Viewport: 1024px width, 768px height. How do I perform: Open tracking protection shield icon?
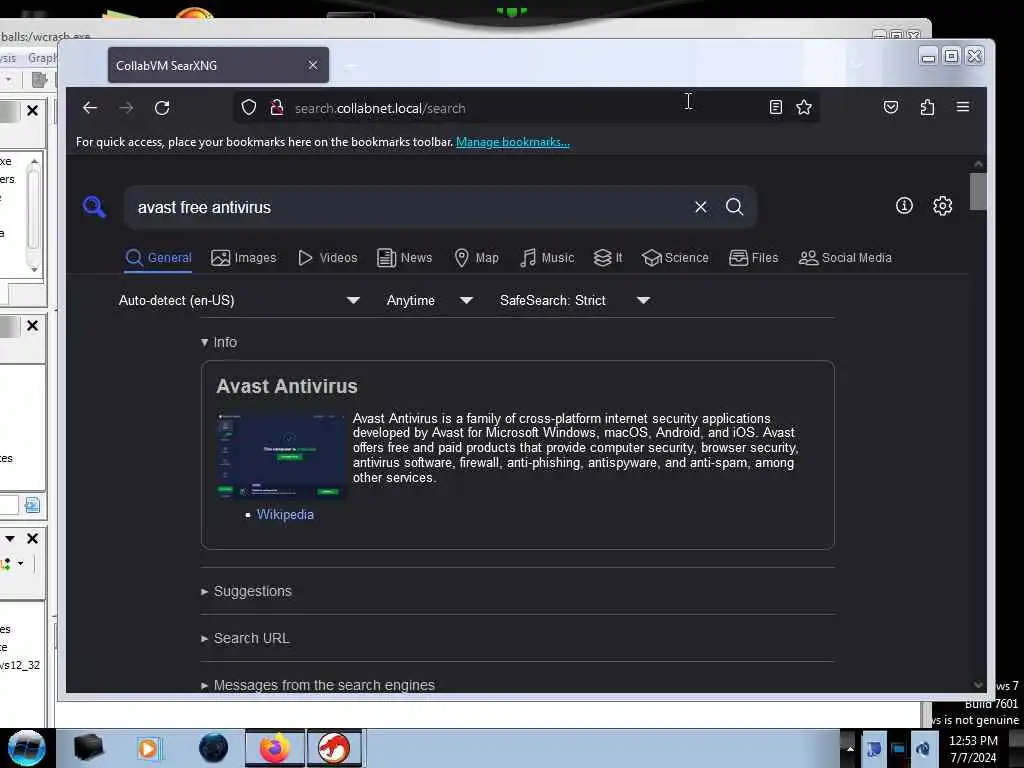249,108
